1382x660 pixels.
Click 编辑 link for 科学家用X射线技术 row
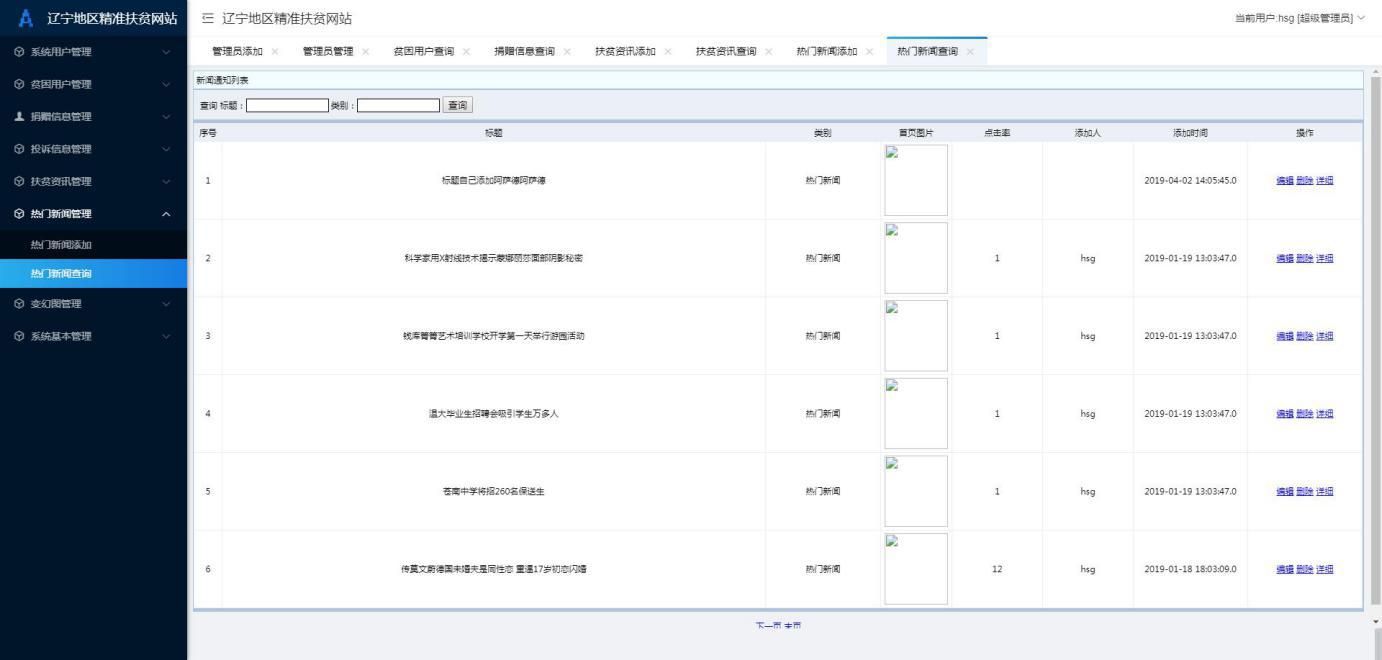pyautogui.click(x=1284, y=258)
